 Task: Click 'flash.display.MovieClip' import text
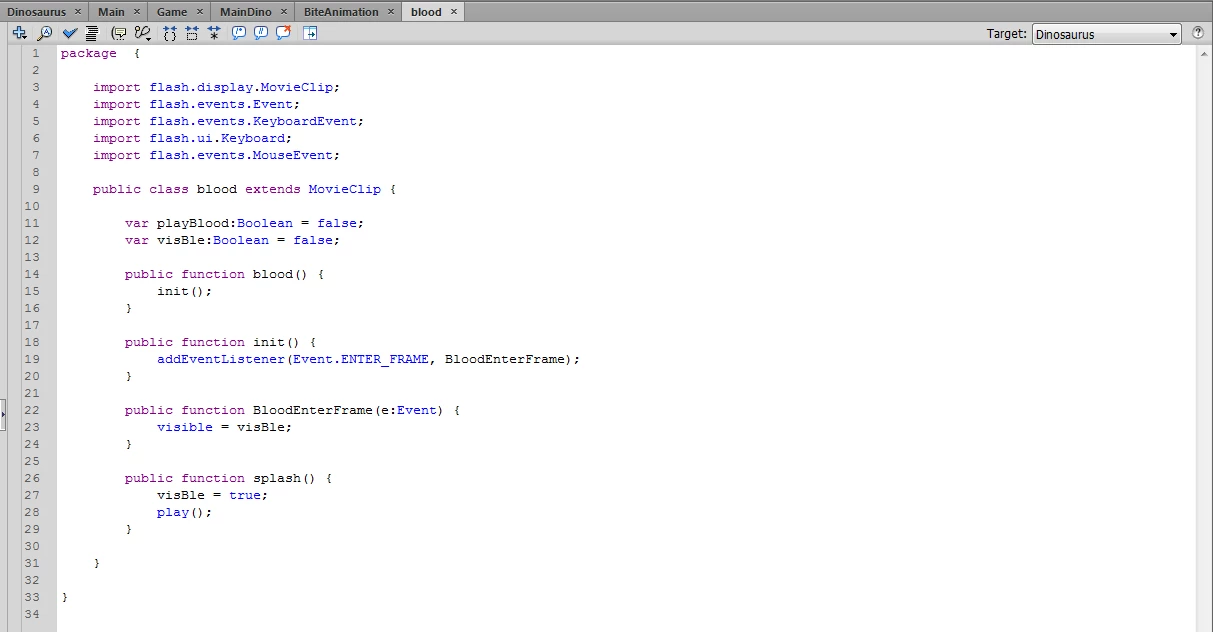click(241, 87)
